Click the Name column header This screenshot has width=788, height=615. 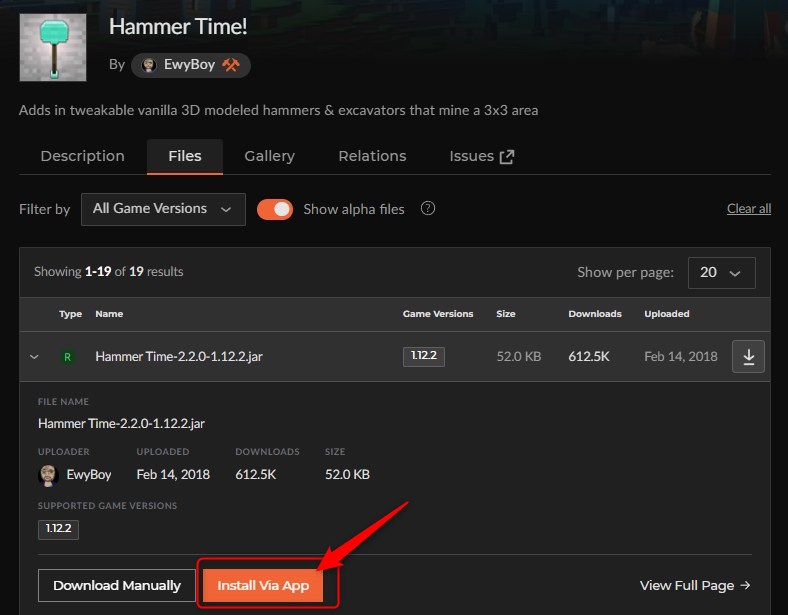[x=109, y=314]
